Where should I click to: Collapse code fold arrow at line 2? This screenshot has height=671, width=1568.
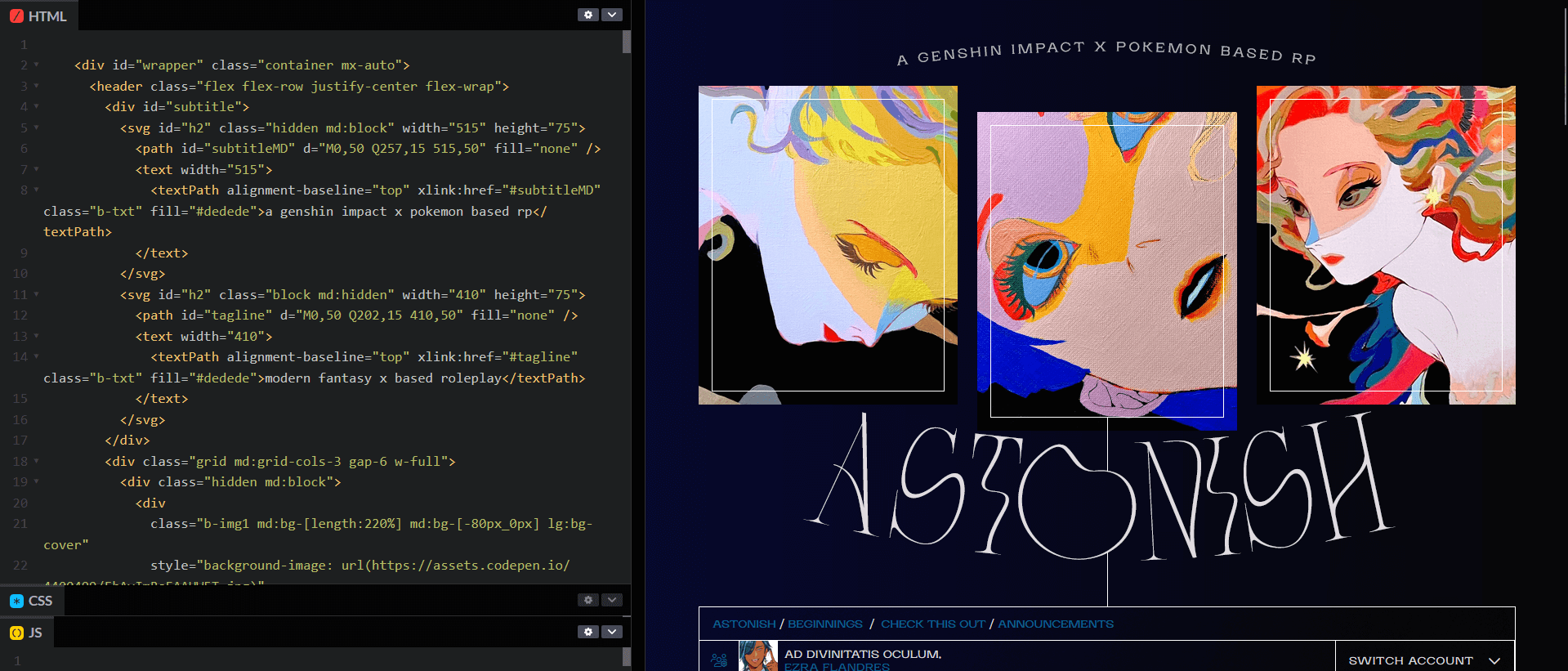[x=36, y=65]
